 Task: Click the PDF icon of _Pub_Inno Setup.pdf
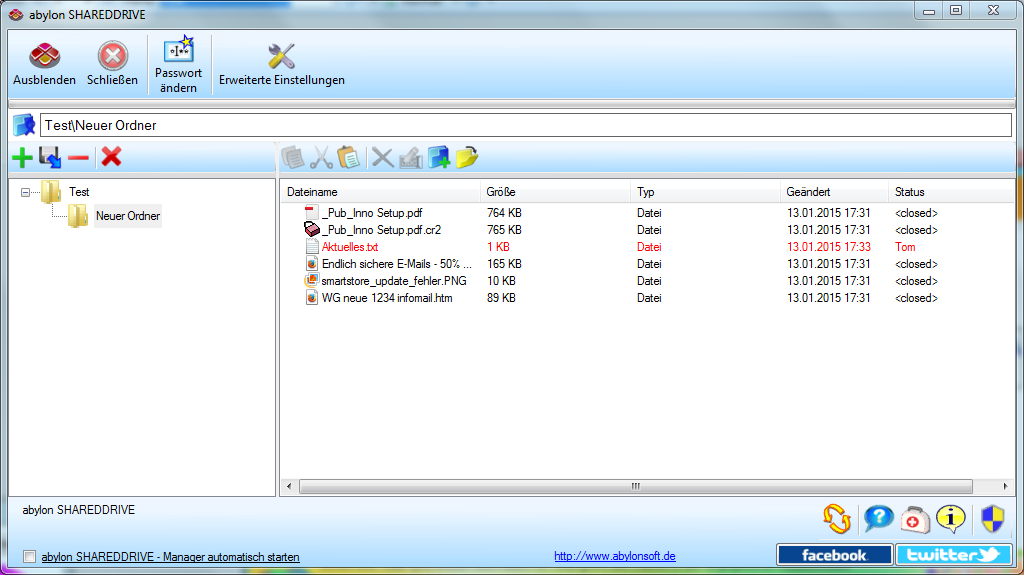point(312,212)
